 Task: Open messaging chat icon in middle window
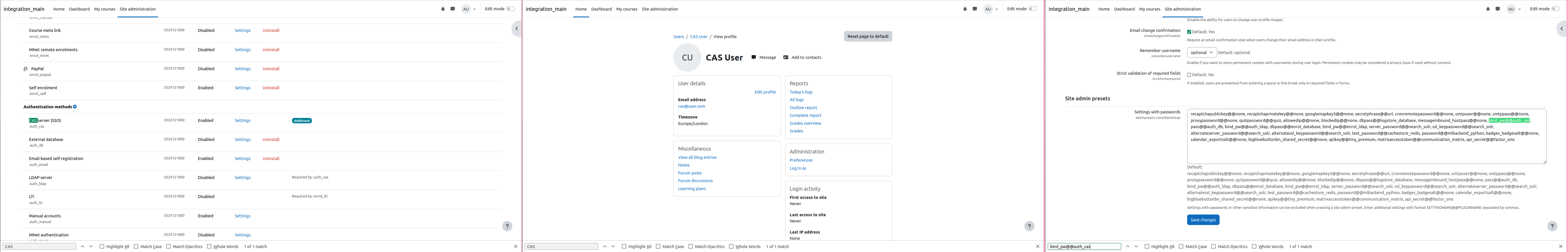tap(974, 9)
